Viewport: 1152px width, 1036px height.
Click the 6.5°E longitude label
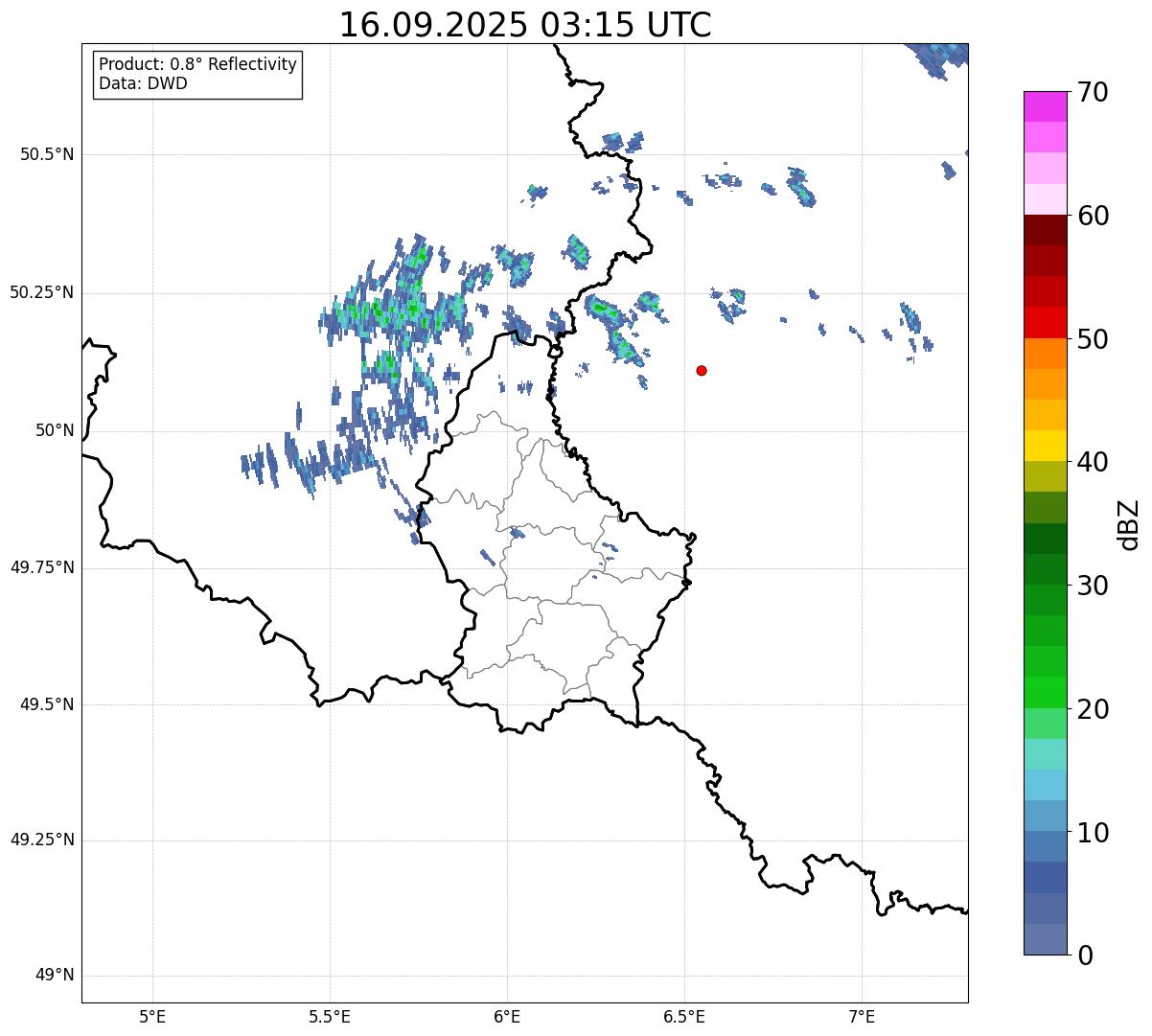[684, 1017]
